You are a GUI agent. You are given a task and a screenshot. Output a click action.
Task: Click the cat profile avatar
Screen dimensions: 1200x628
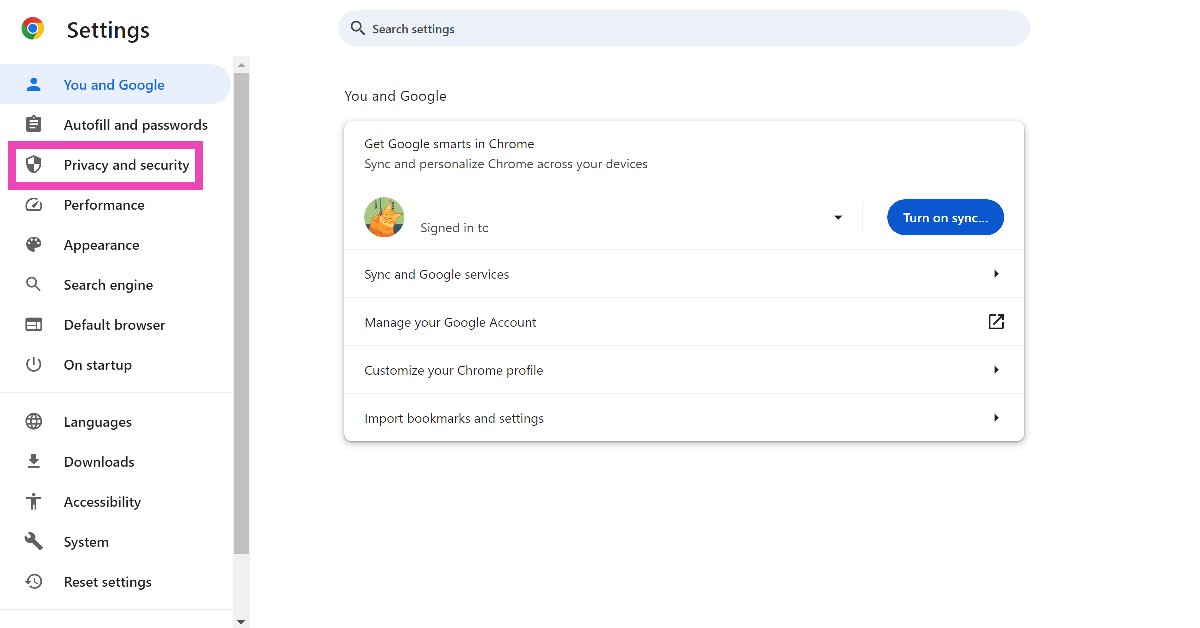pos(384,217)
